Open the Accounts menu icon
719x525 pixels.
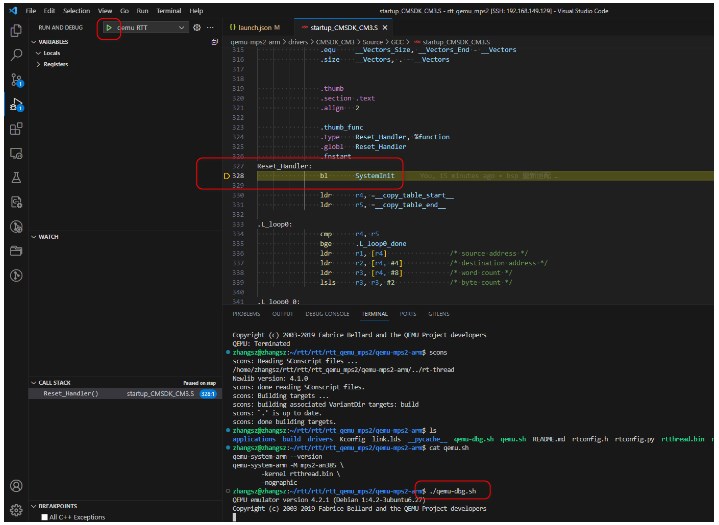click(x=15, y=486)
